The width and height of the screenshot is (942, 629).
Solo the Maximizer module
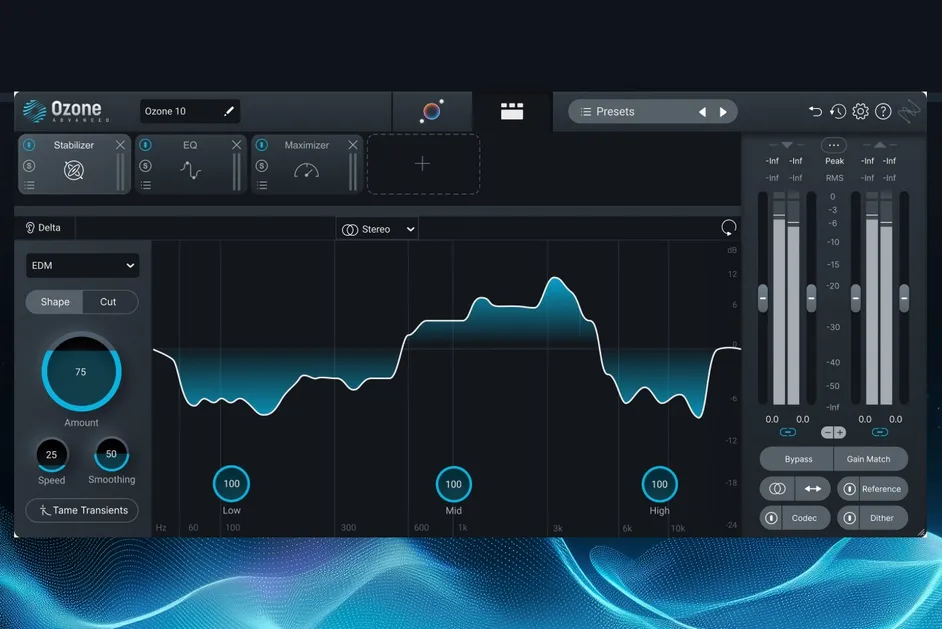(262, 166)
